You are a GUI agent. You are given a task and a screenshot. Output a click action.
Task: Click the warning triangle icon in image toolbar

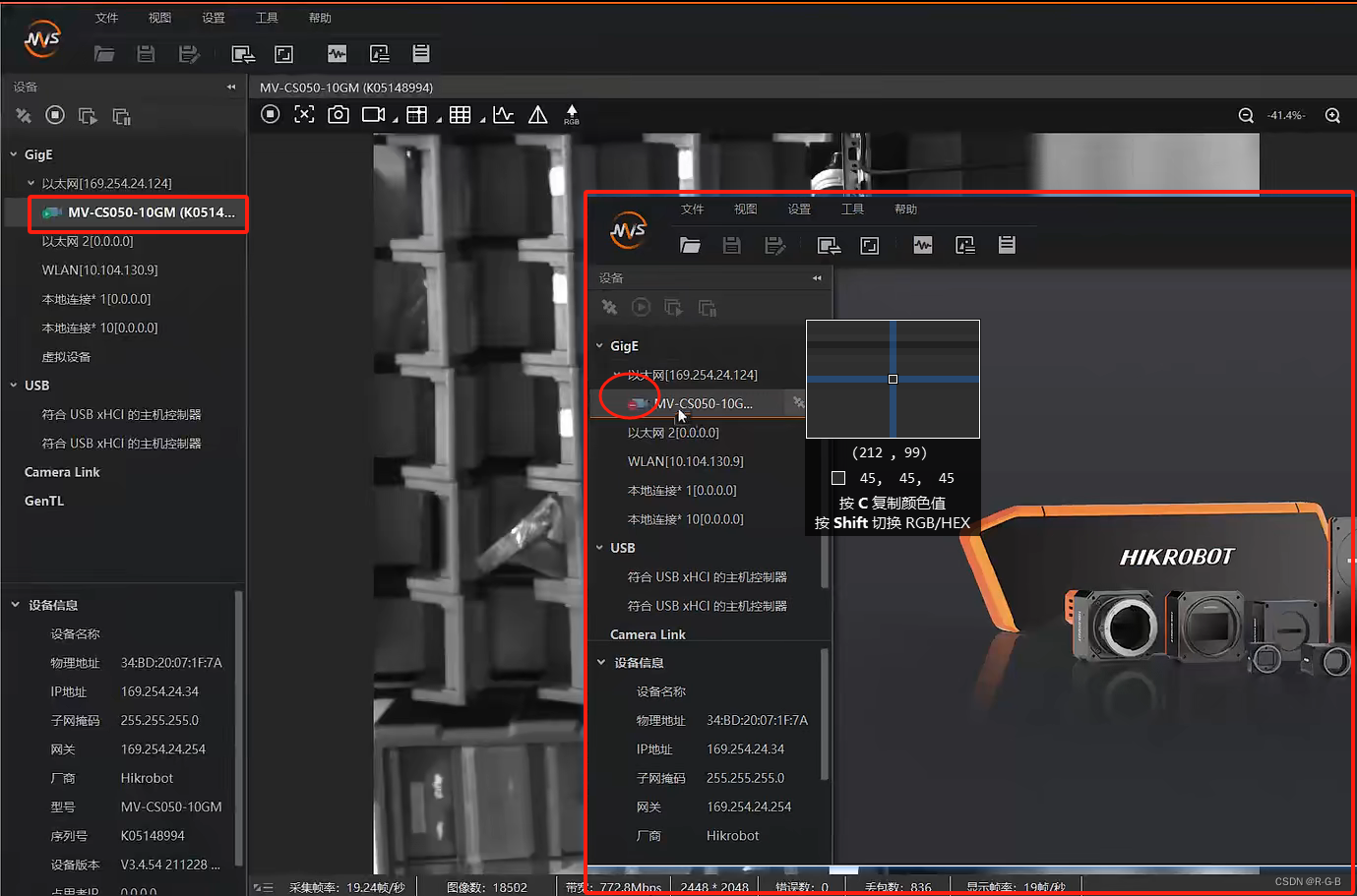(x=538, y=115)
